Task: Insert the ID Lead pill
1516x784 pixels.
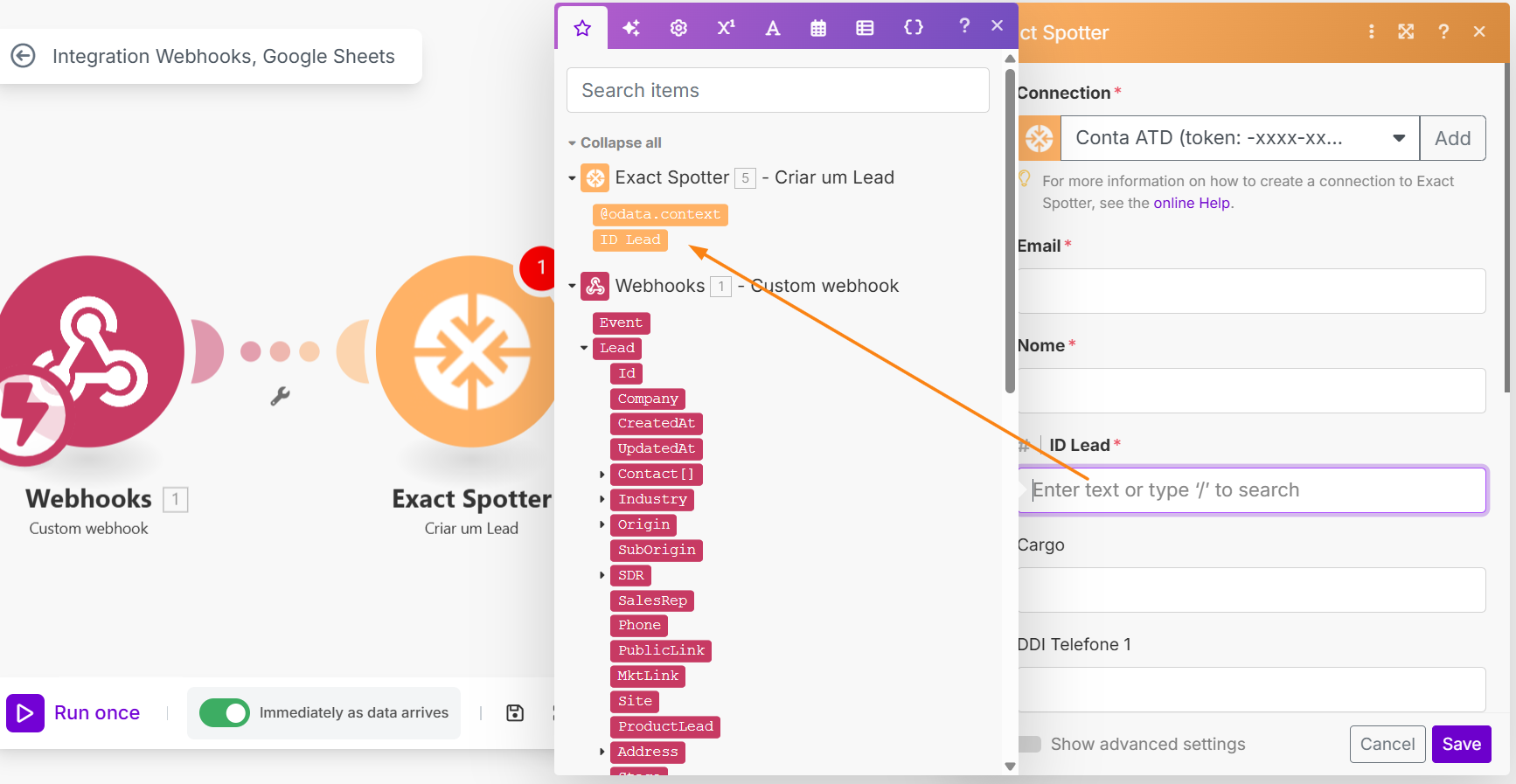Action: tap(629, 239)
